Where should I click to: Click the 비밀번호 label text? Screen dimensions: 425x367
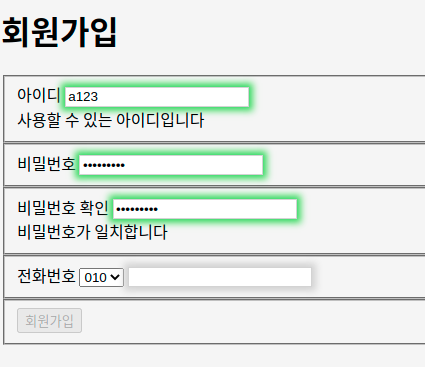[46, 164]
